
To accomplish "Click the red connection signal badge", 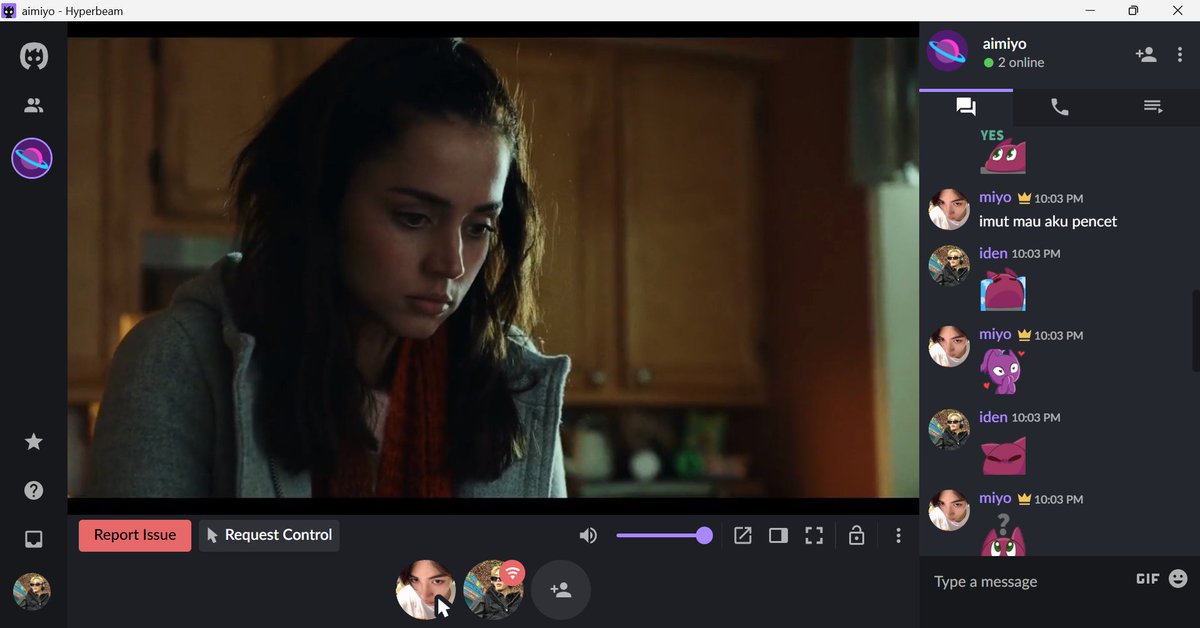I will [513, 573].
